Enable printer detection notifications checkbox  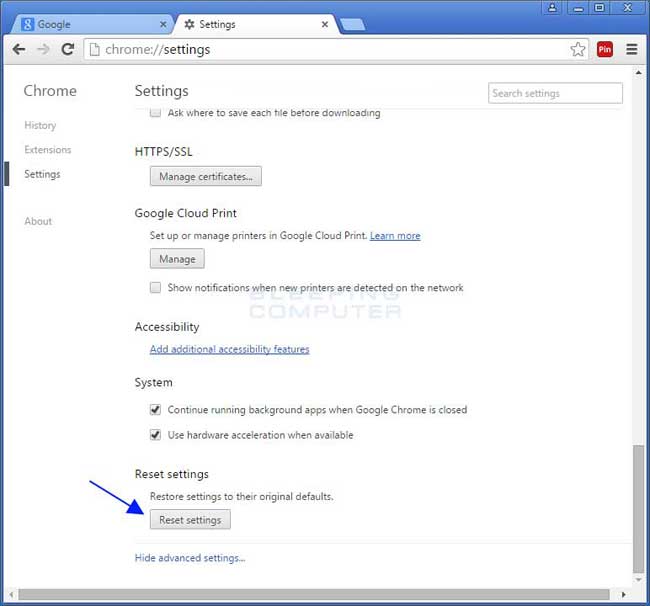click(x=155, y=288)
